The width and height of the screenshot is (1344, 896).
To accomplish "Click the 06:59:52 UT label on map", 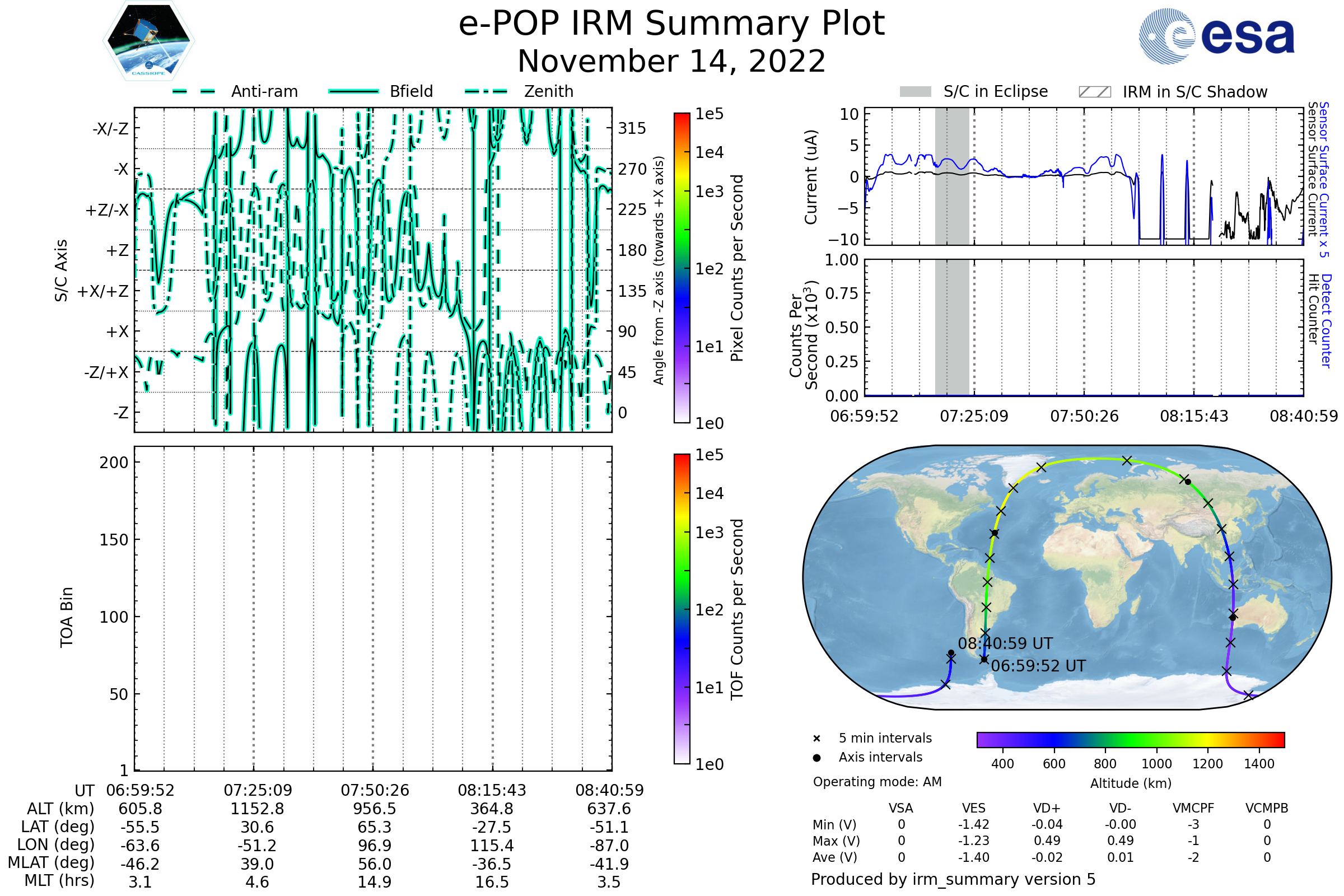I will pyautogui.click(x=1038, y=666).
